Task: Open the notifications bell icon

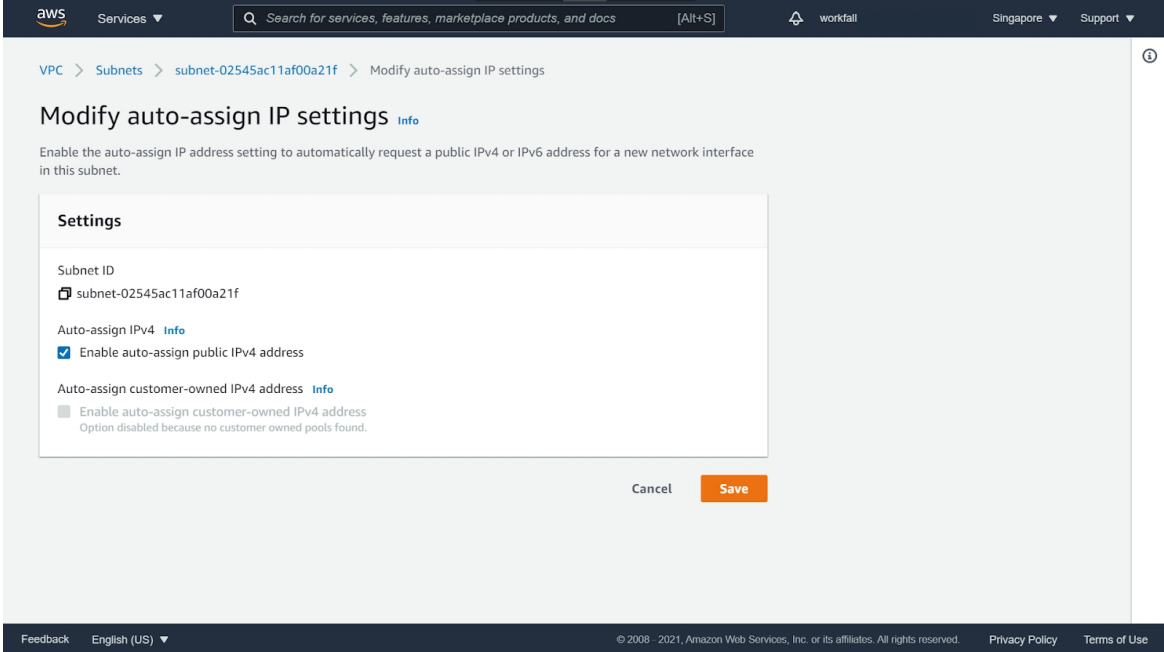Action: point(797,18)
